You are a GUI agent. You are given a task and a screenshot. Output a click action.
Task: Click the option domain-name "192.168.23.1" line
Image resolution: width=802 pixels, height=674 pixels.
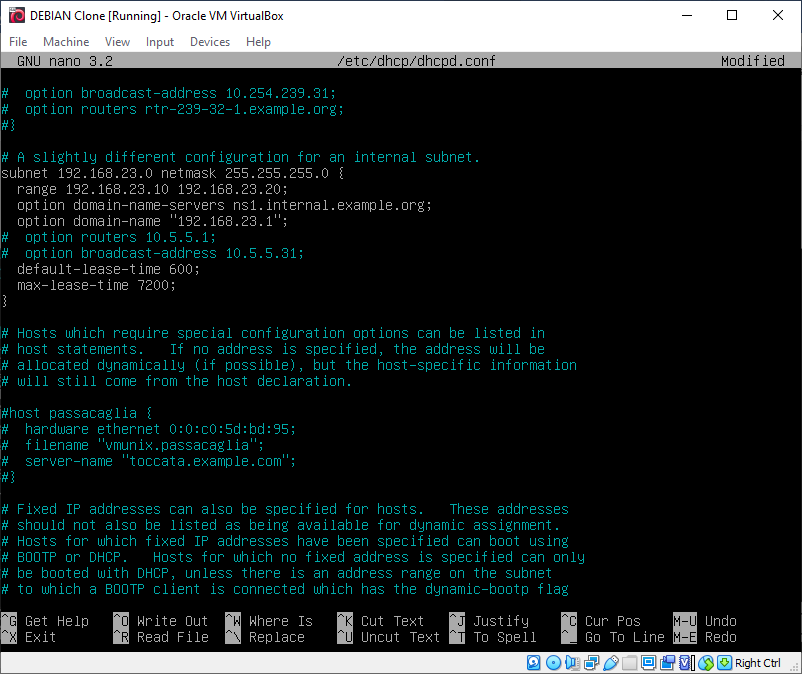point(152,221)
